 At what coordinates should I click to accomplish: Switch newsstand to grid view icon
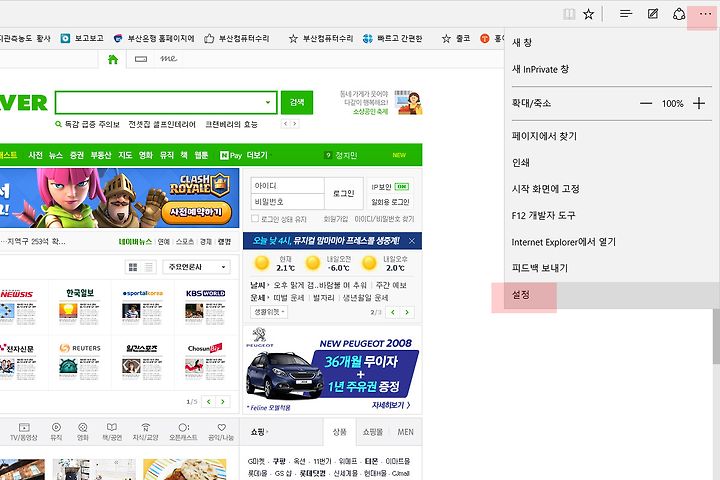pyautogui.click(x=133, y=267)
